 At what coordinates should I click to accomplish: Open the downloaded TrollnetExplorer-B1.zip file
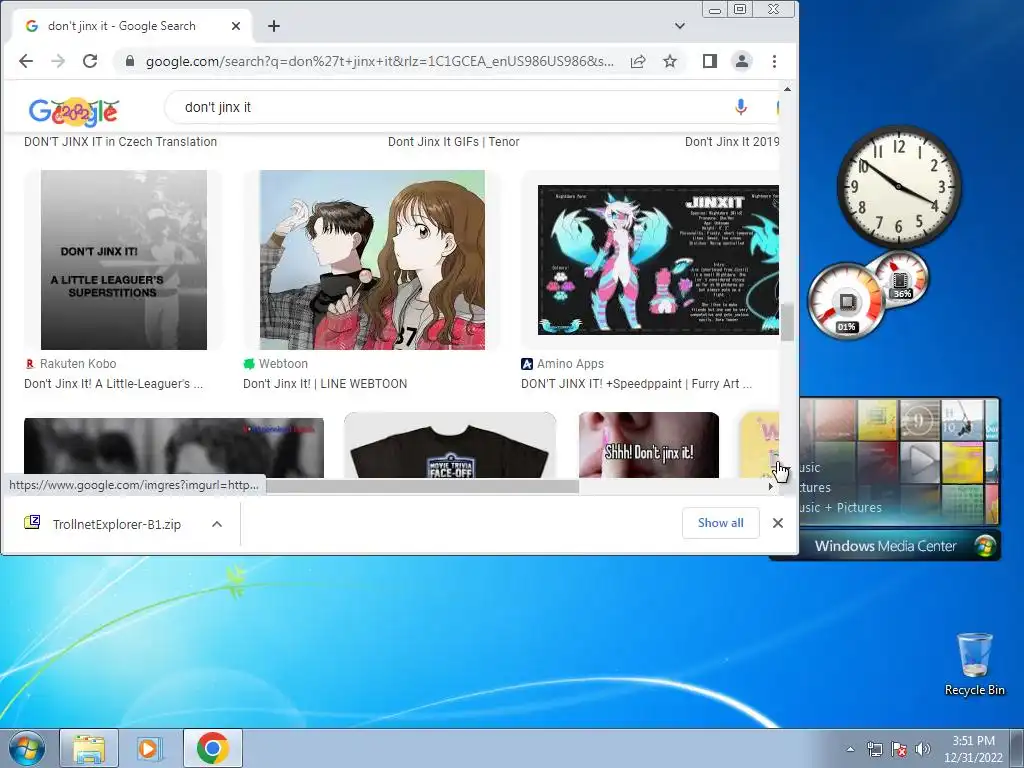104,524
